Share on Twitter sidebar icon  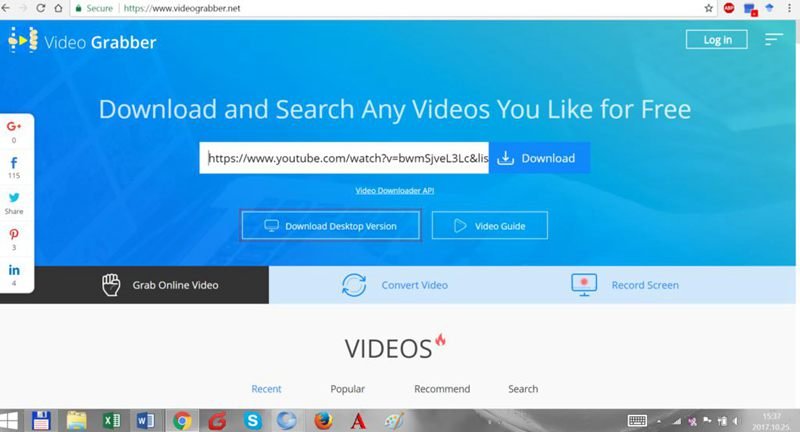(x=14, y=197)
